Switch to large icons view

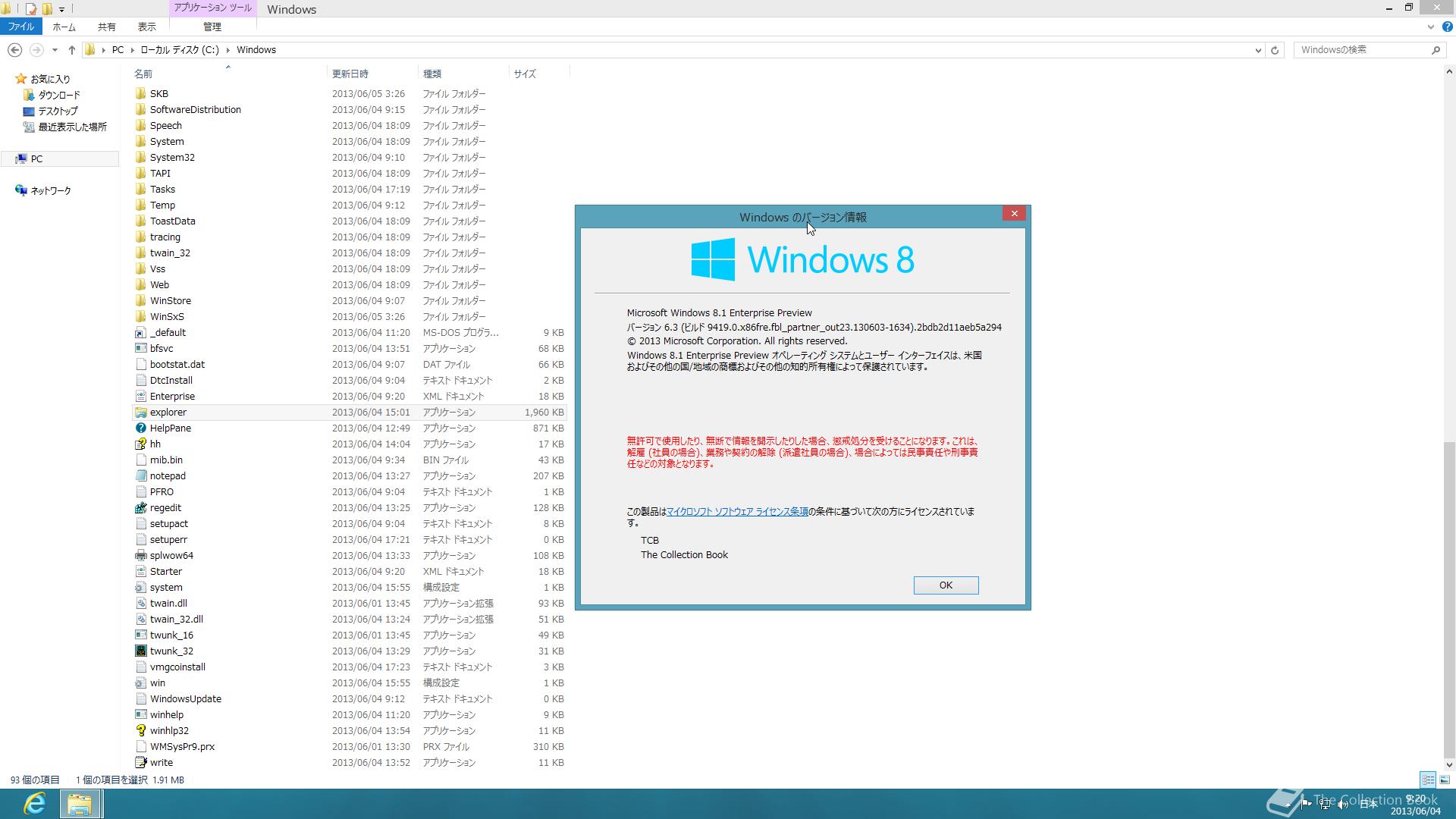(1445, 780)
